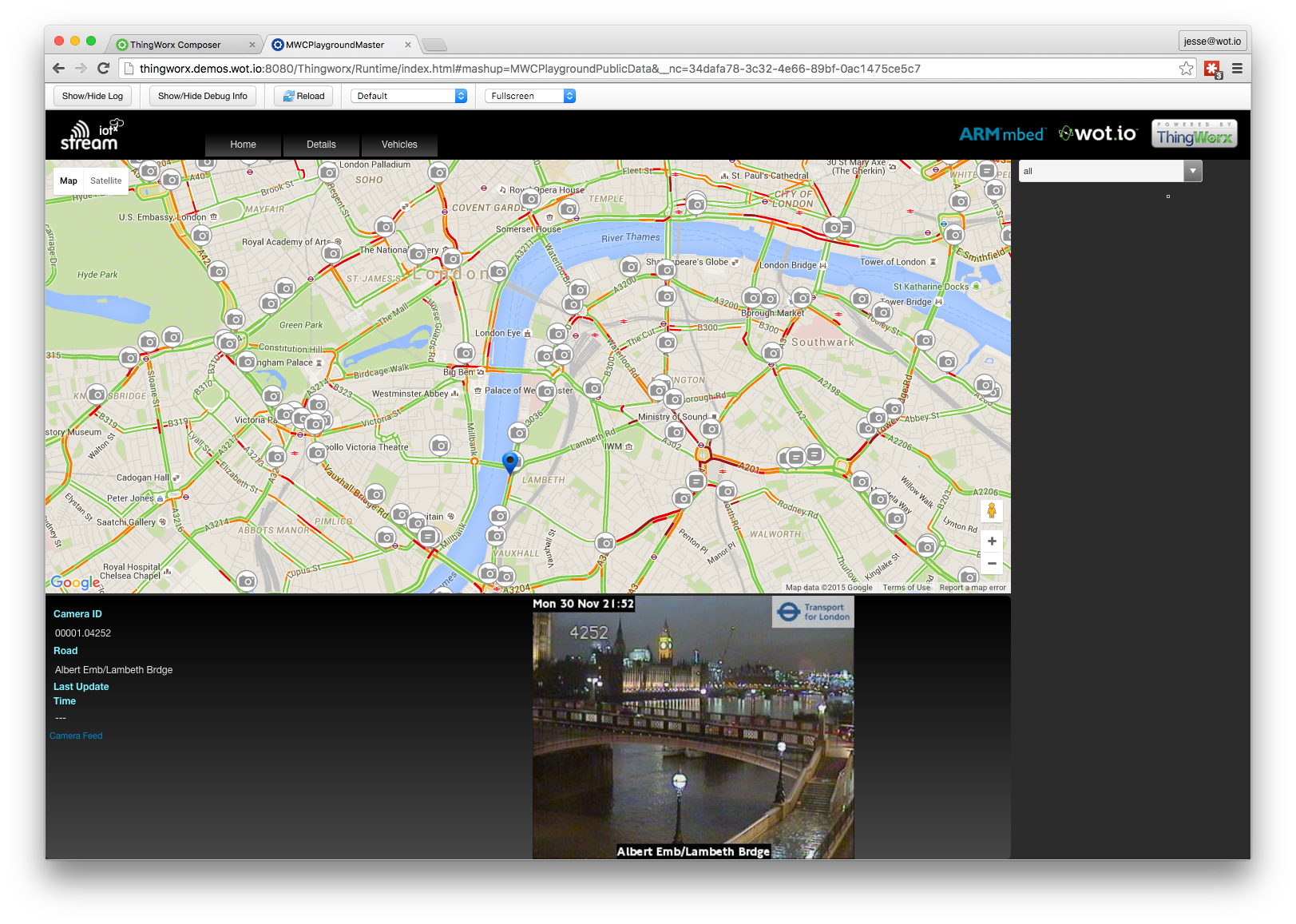Switch to ThingWorx Composer browser tab
The image size is (1296, 924).
[x=182, y=45]
